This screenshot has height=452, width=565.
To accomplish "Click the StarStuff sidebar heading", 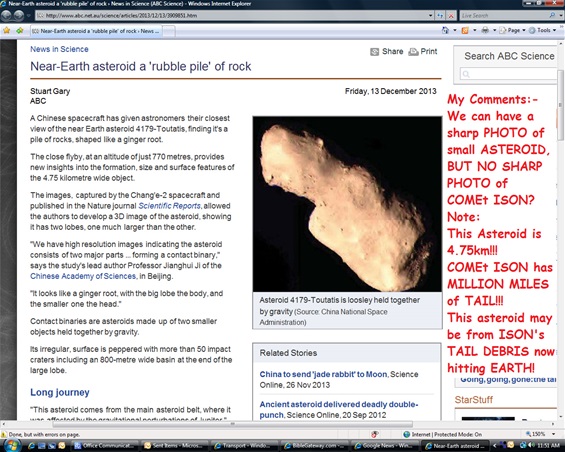I will (473, 399).
